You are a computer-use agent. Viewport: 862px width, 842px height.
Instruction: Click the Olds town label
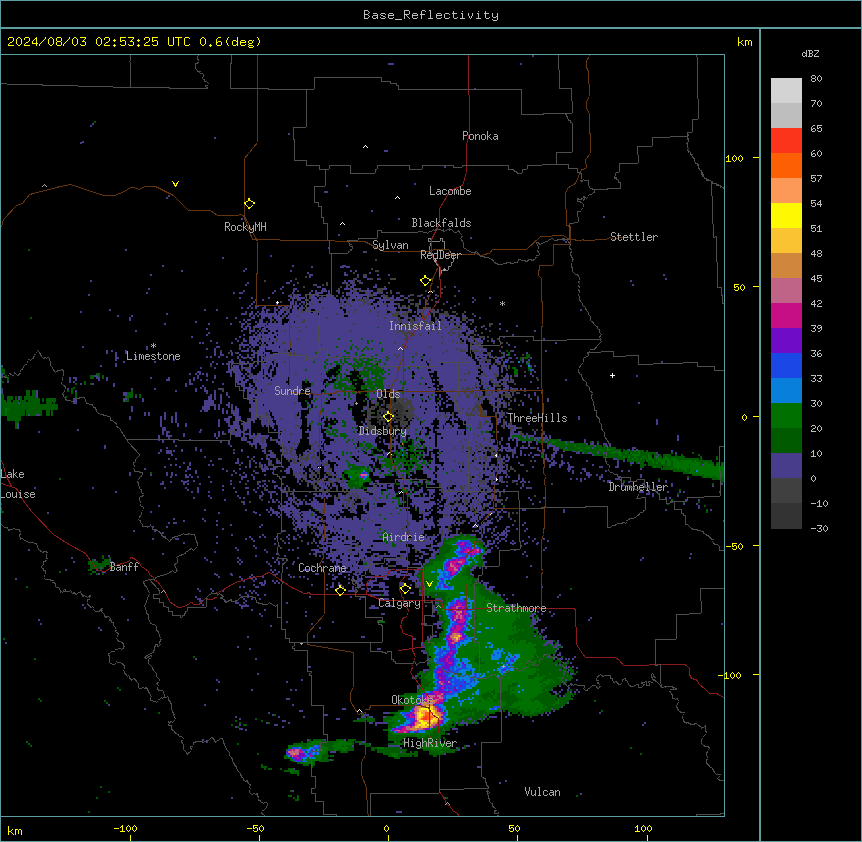pyautogui.click(x=388, y=394)
